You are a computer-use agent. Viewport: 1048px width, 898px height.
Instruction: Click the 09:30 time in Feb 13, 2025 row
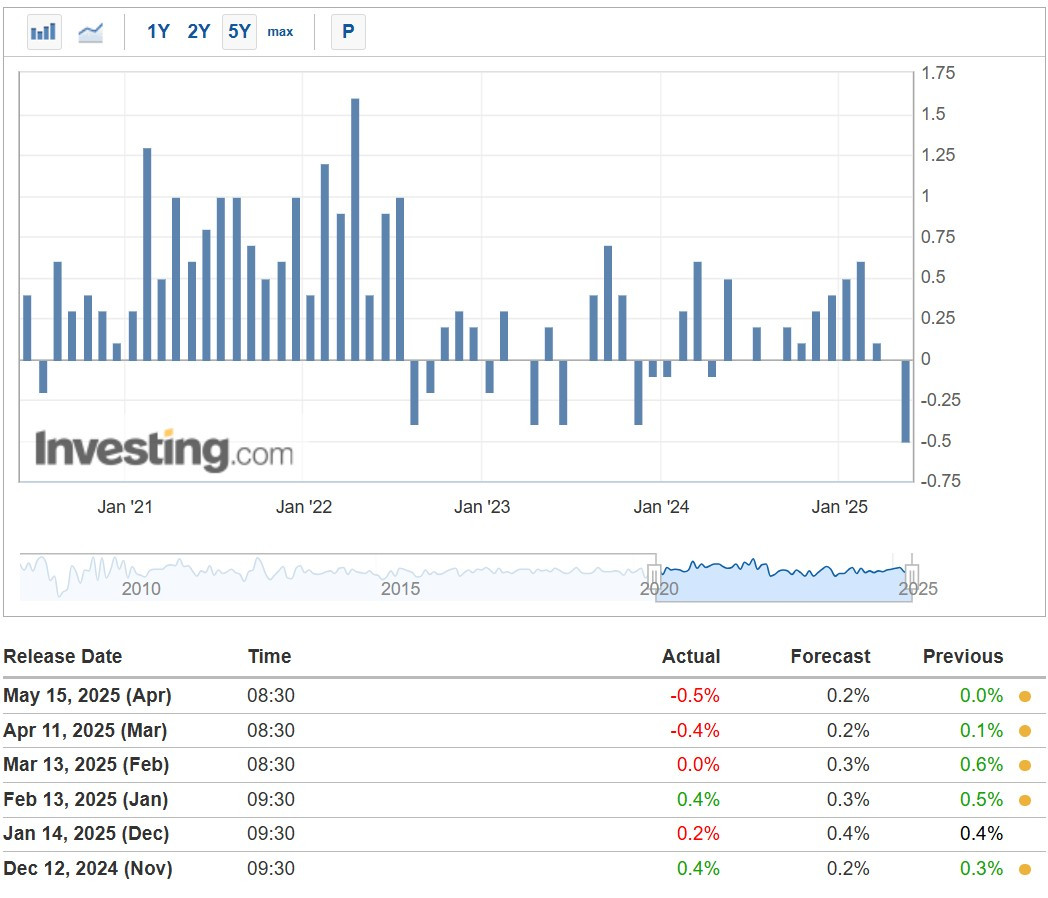271,799
